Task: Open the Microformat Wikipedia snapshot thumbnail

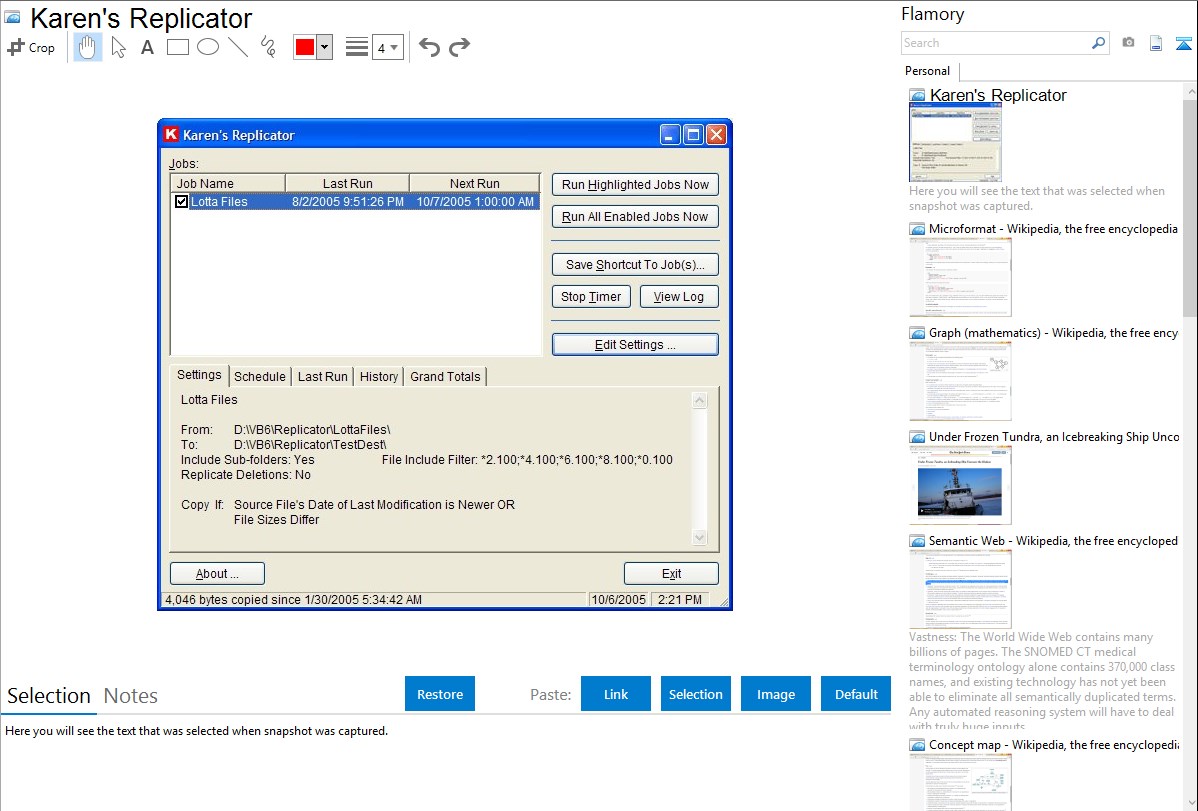Action: (960, 277)
